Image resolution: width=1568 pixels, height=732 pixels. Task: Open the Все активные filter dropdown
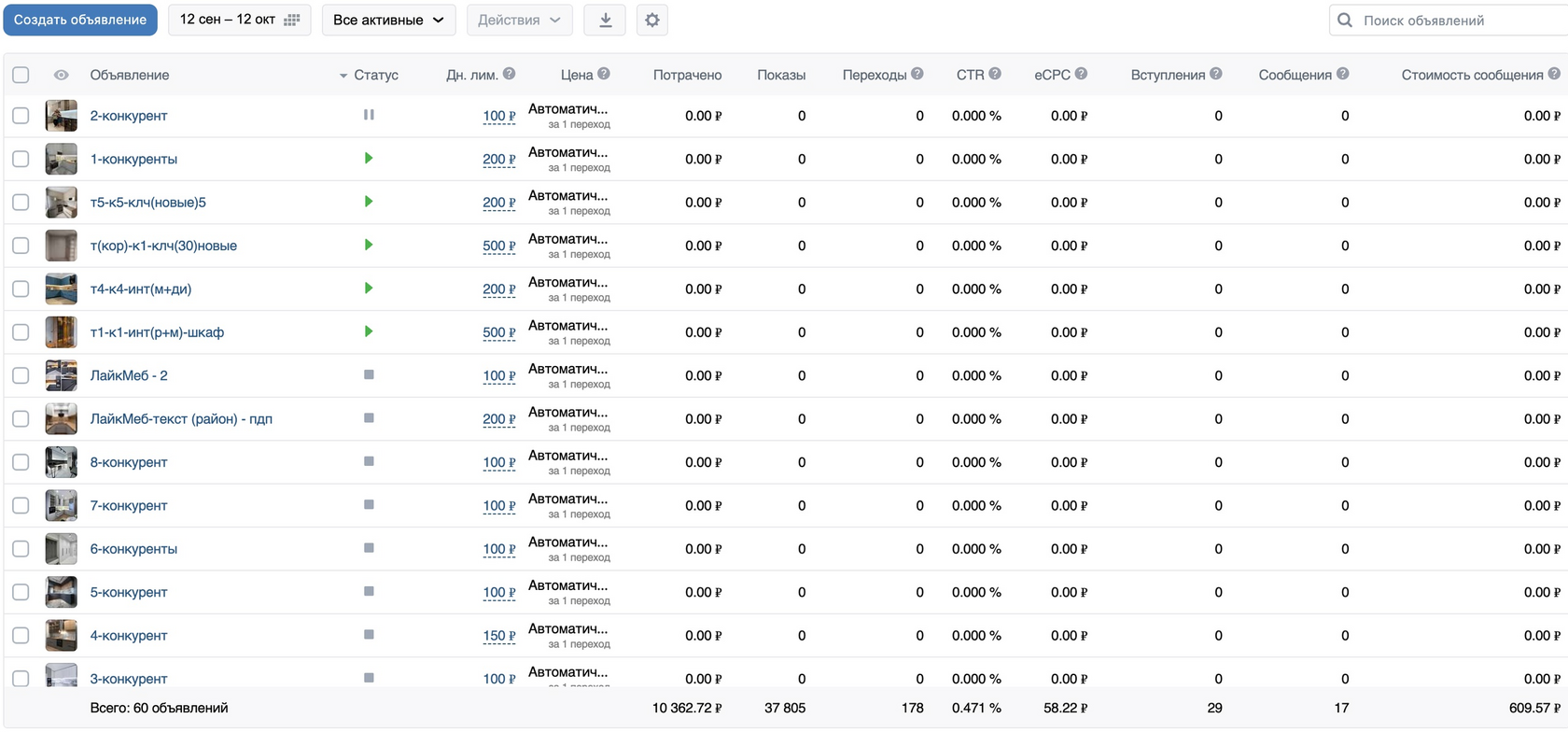(x=388, y=20)
